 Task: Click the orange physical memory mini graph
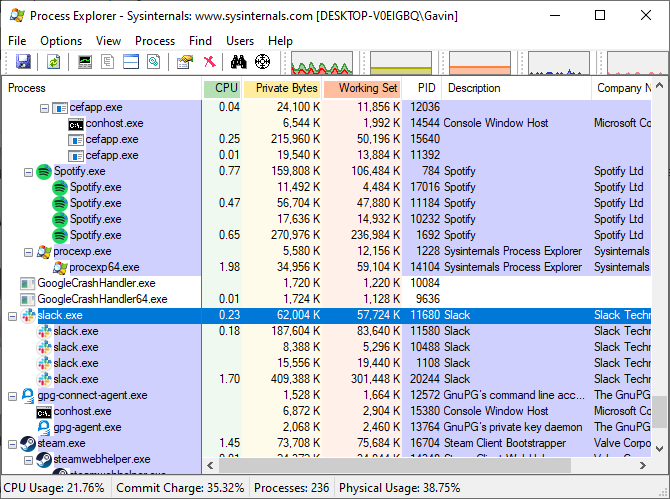[x=480, y=63]
